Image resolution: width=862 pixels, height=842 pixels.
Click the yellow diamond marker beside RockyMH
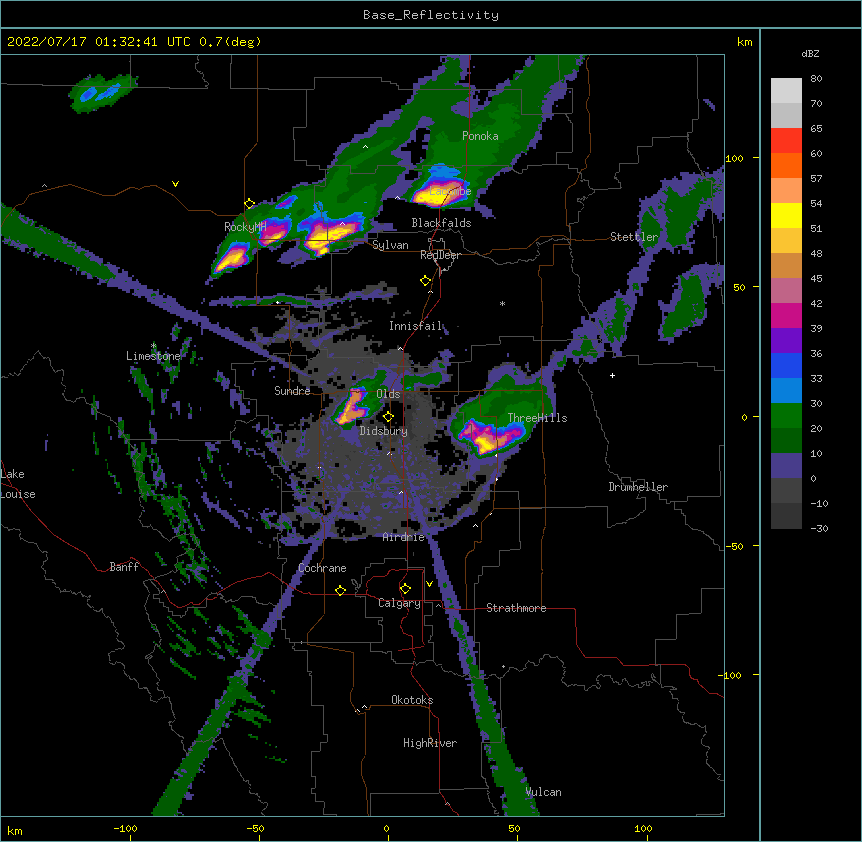point(249,204)
